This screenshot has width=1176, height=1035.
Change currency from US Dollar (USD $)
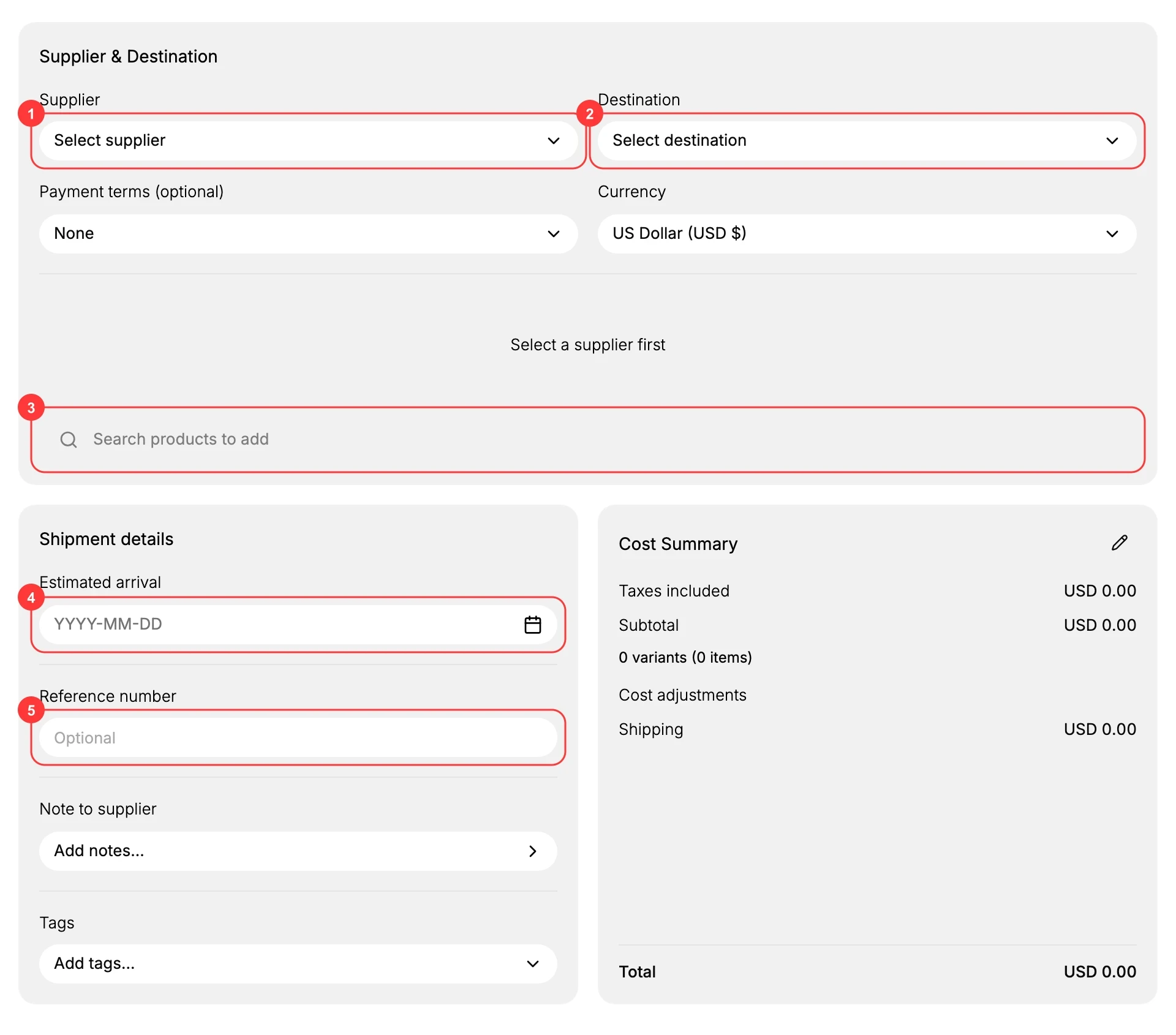point(867,233)
